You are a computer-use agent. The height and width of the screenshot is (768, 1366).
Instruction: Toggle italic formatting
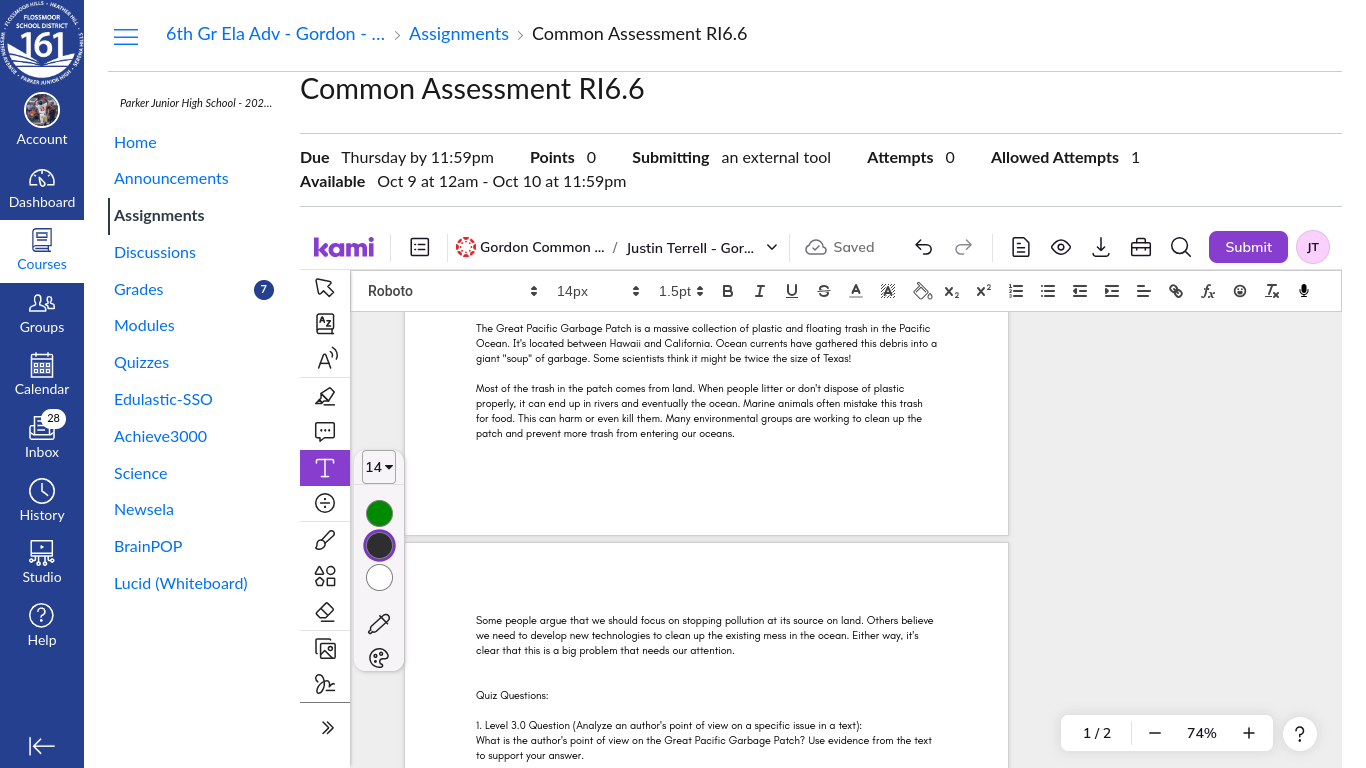tap(760, 291)
